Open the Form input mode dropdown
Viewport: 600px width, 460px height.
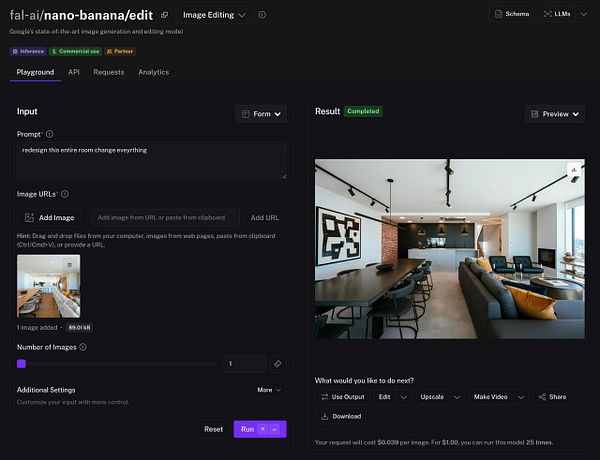click(261, 114)
